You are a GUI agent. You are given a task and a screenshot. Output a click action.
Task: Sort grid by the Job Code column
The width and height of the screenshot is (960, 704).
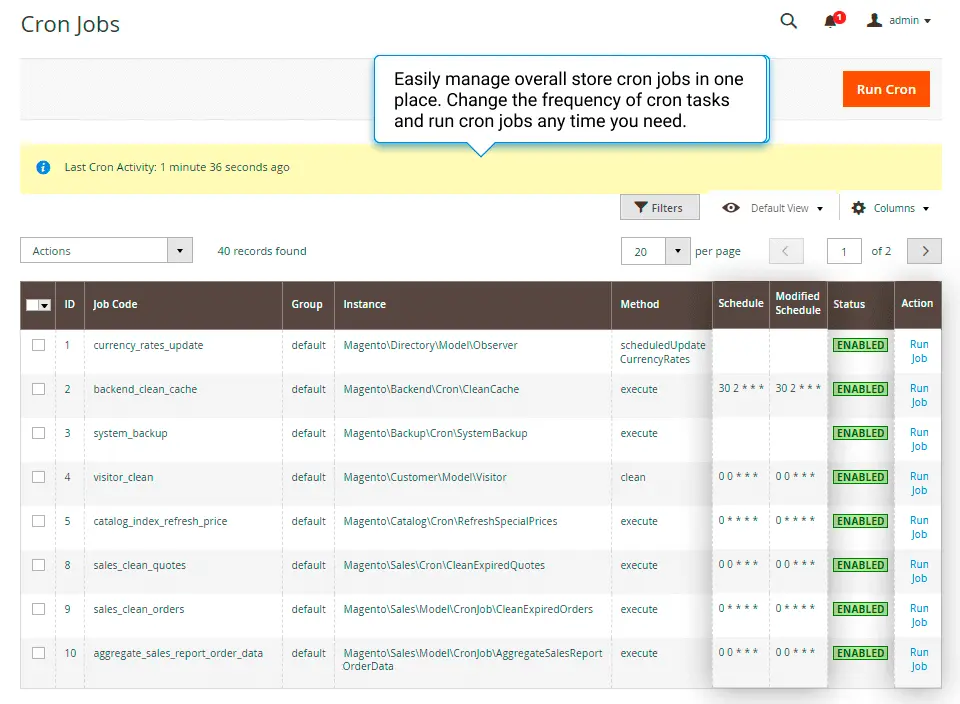pyautogui.click(x=117, y=305)
